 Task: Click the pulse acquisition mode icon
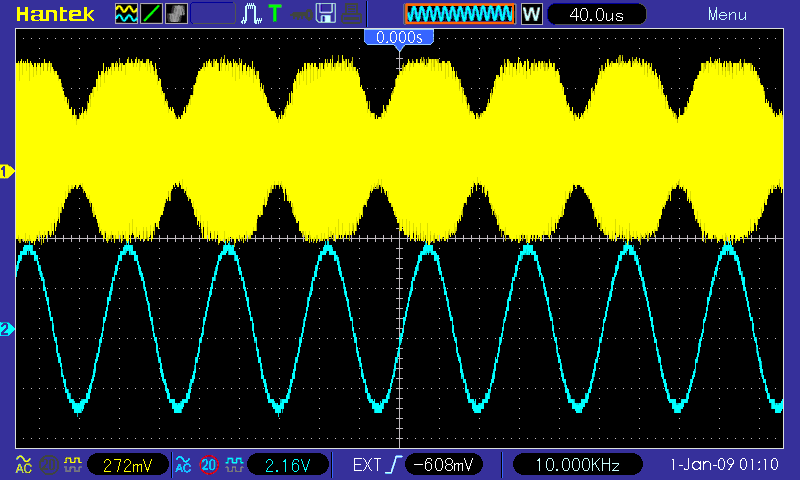coord(251,14)
